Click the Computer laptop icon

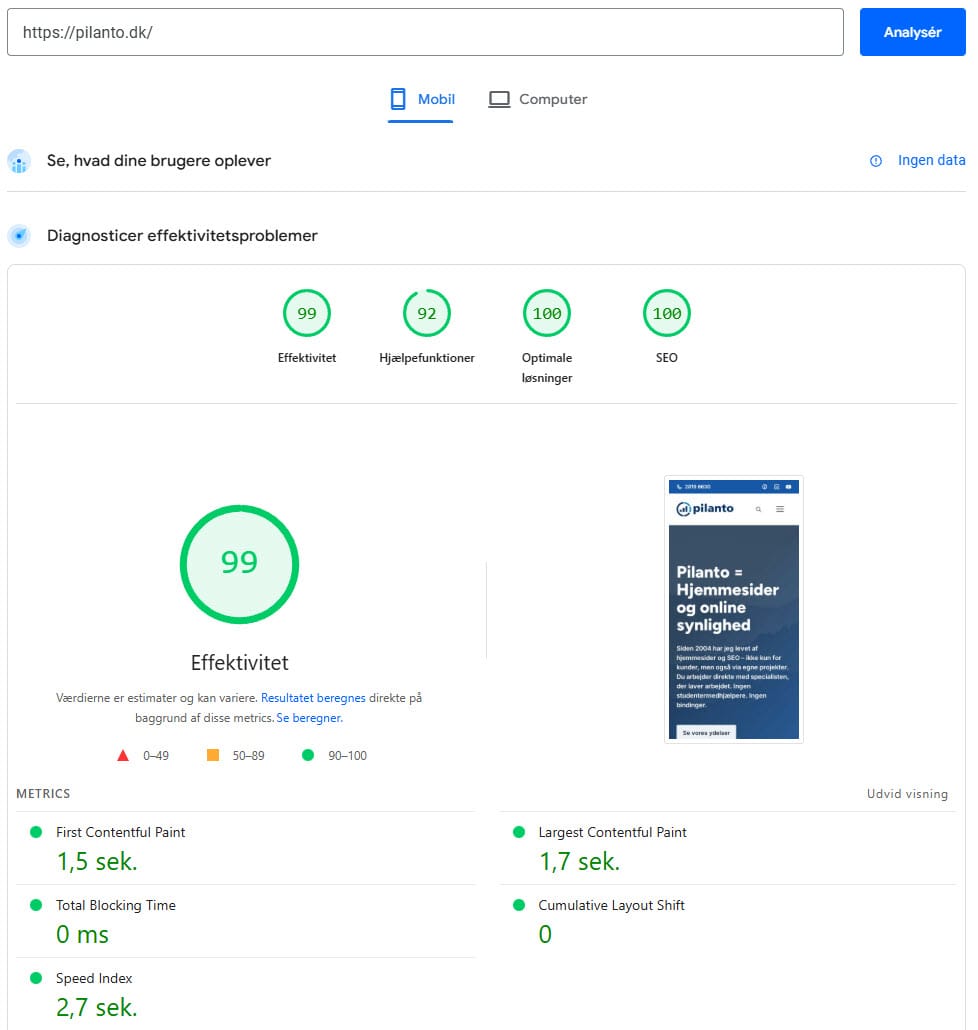click(x=501, y=99)
